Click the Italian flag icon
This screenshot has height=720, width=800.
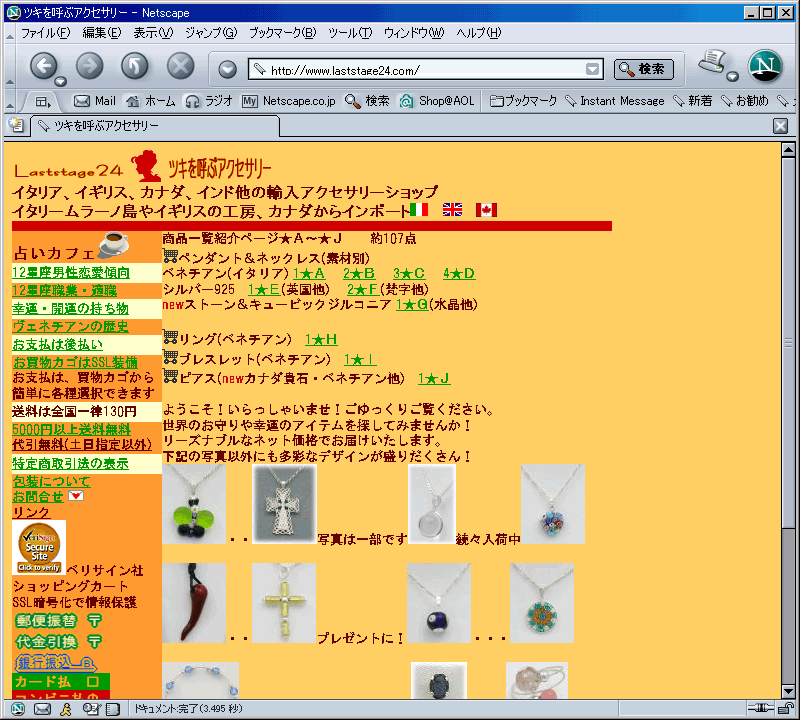point(419,209)
